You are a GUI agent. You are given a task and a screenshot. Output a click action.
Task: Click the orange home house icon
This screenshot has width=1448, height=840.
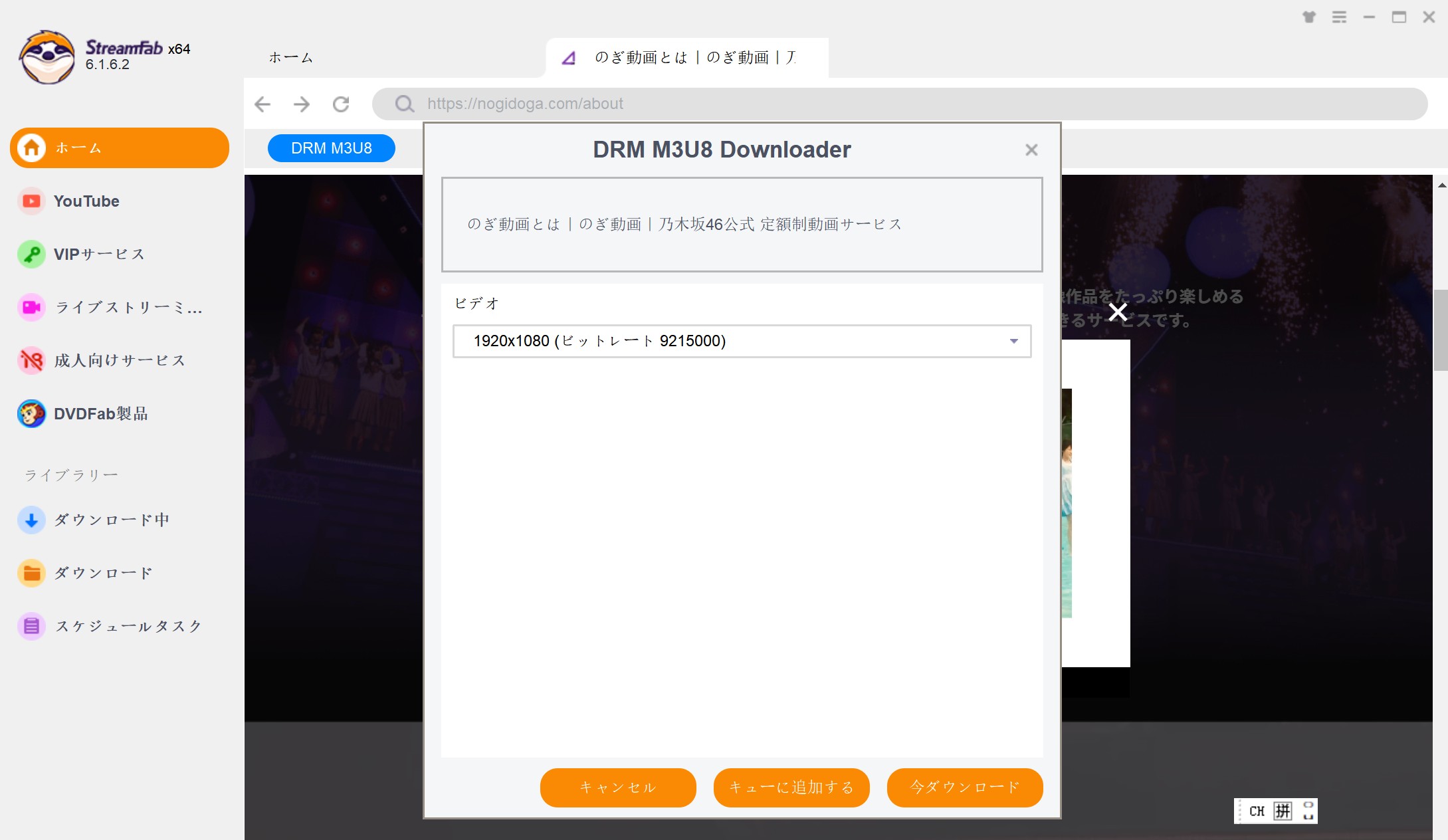click(31, 148)
